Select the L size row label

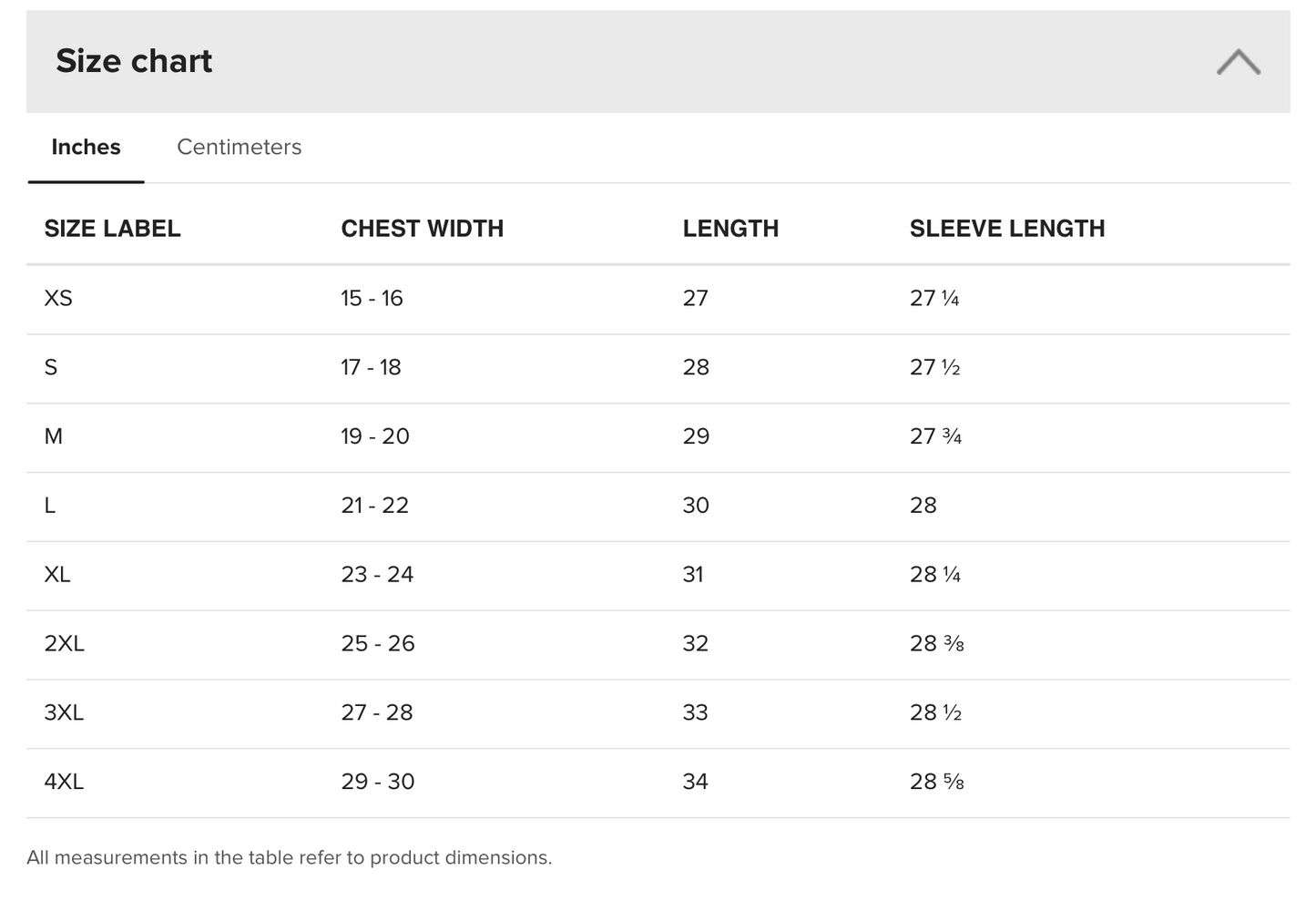(50, 506)
